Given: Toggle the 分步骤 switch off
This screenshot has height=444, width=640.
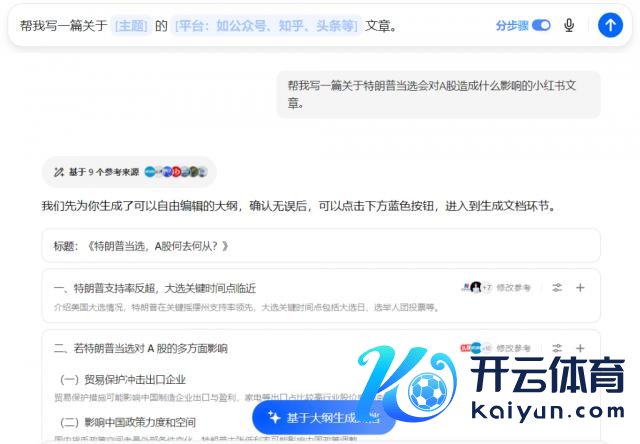Looking at the screenshot, I should click(x=541, y=25).
